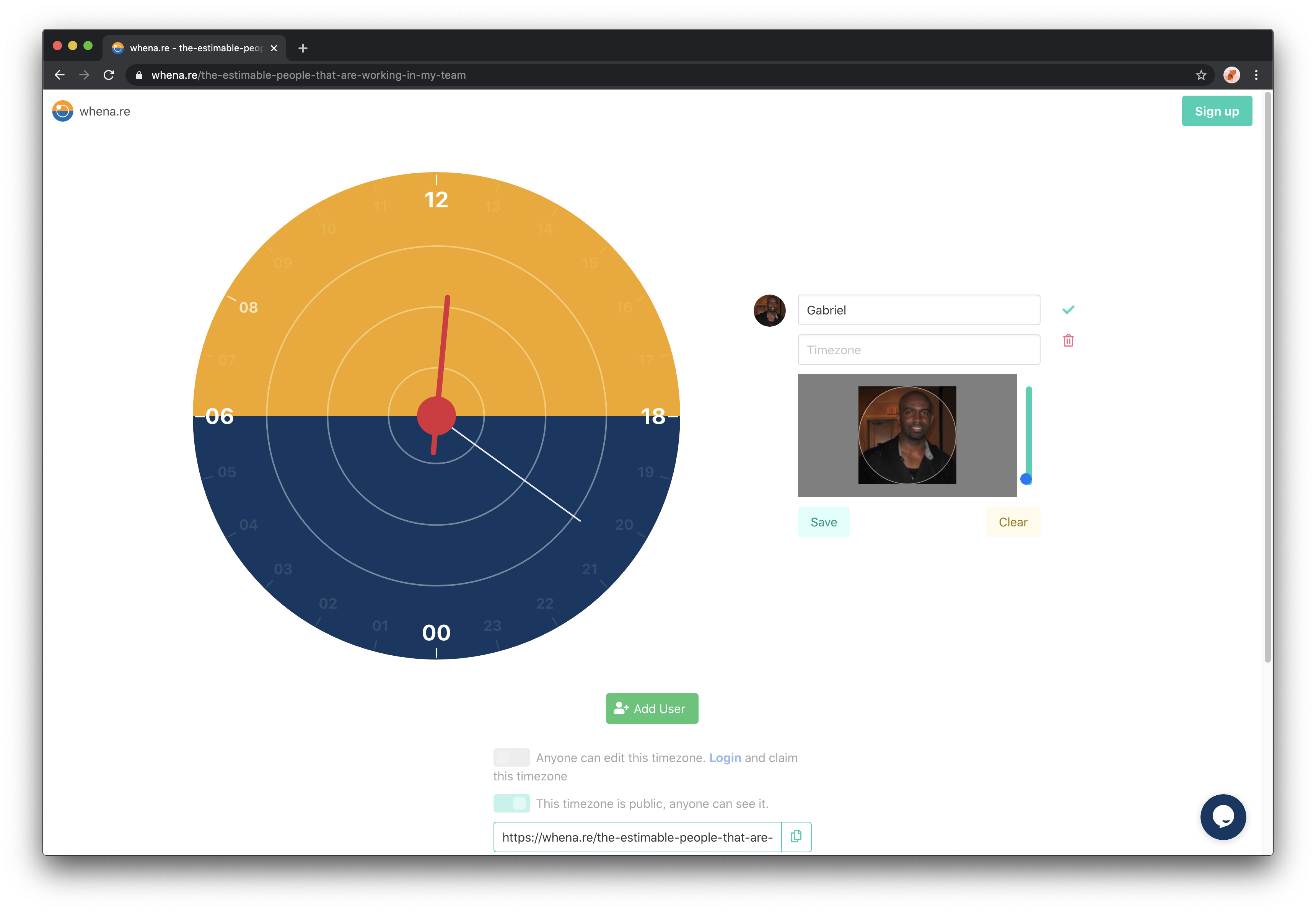Click the red trash delete icon
Viewport: 1316px width, 912px height.
coord(1068,340)
